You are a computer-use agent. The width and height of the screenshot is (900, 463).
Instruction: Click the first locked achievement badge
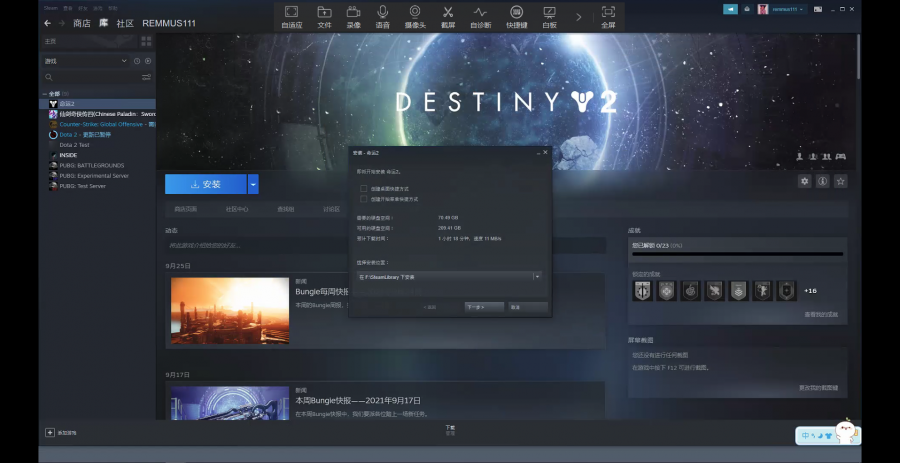[x=642, y=291]
